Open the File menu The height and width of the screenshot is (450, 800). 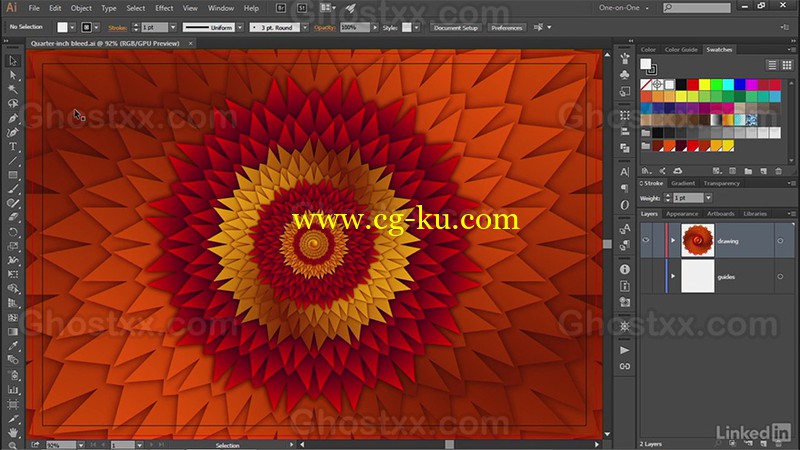[x=34, y=8]
